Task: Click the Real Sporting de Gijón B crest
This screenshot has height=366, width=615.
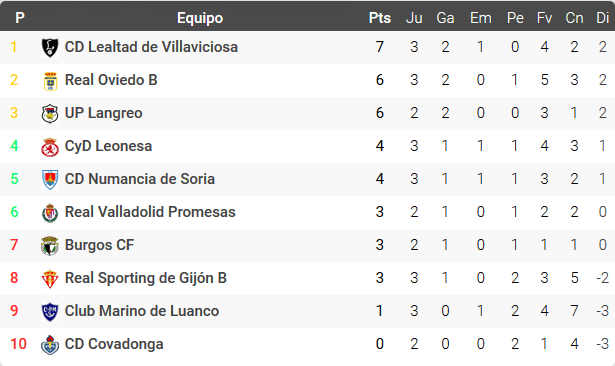Action: coord(50,279)
